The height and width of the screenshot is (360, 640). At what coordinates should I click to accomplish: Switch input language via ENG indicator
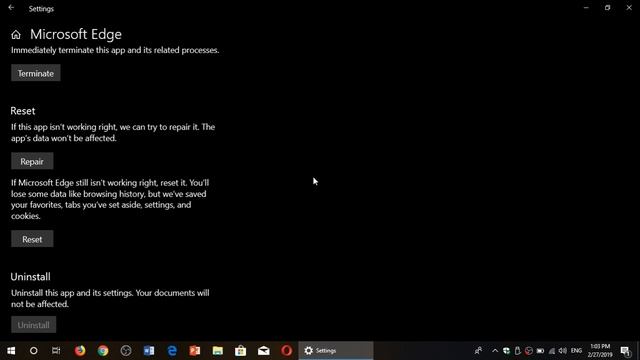pyautogui.click(x=576, y=351)
